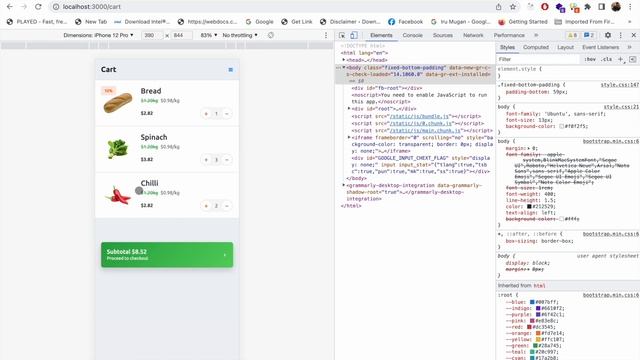Open the Getting Started bookmark
Viewport: 640px width, 360px height.
click(524, 22)
